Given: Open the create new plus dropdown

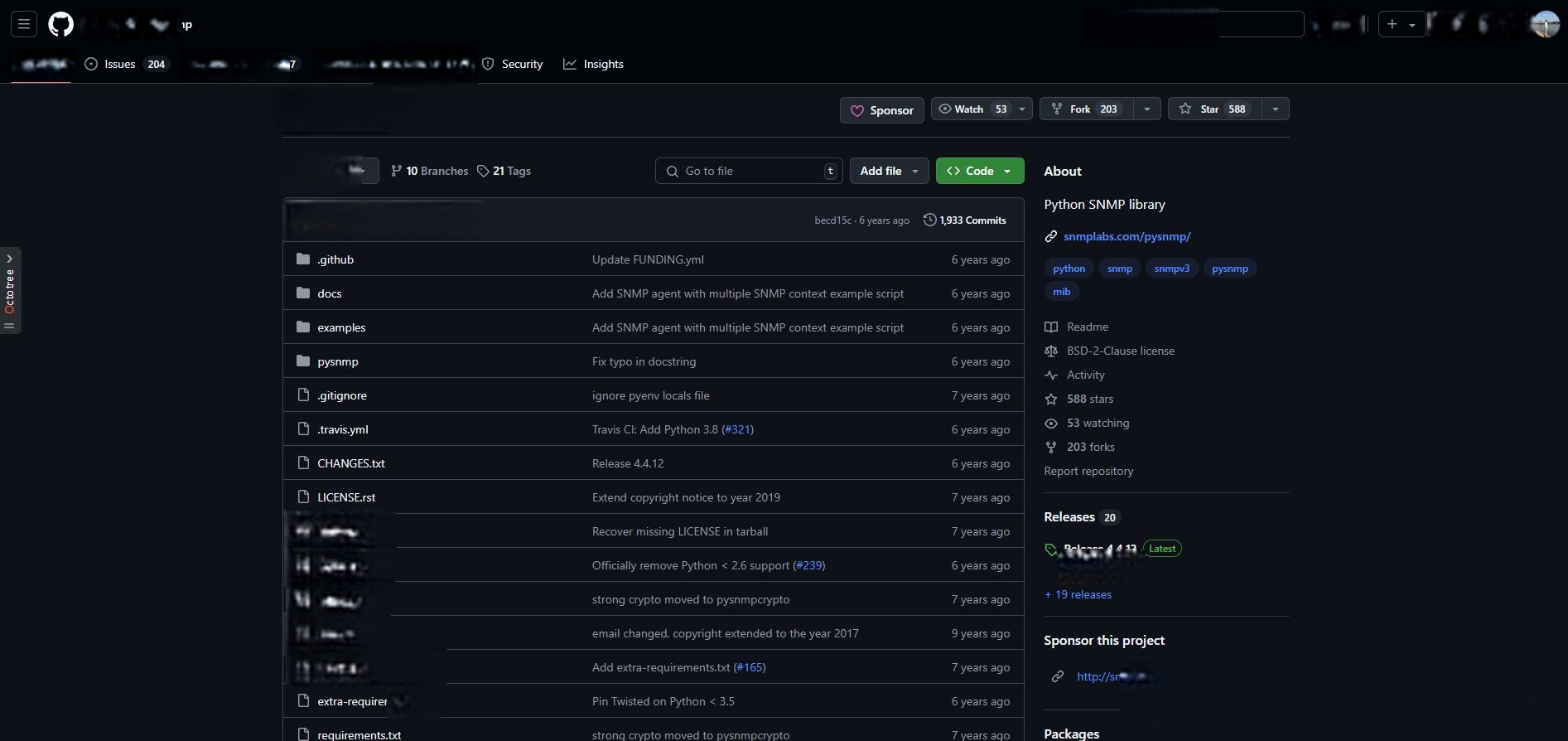Looking at the screenshot, I should (x=1402, y=24).
